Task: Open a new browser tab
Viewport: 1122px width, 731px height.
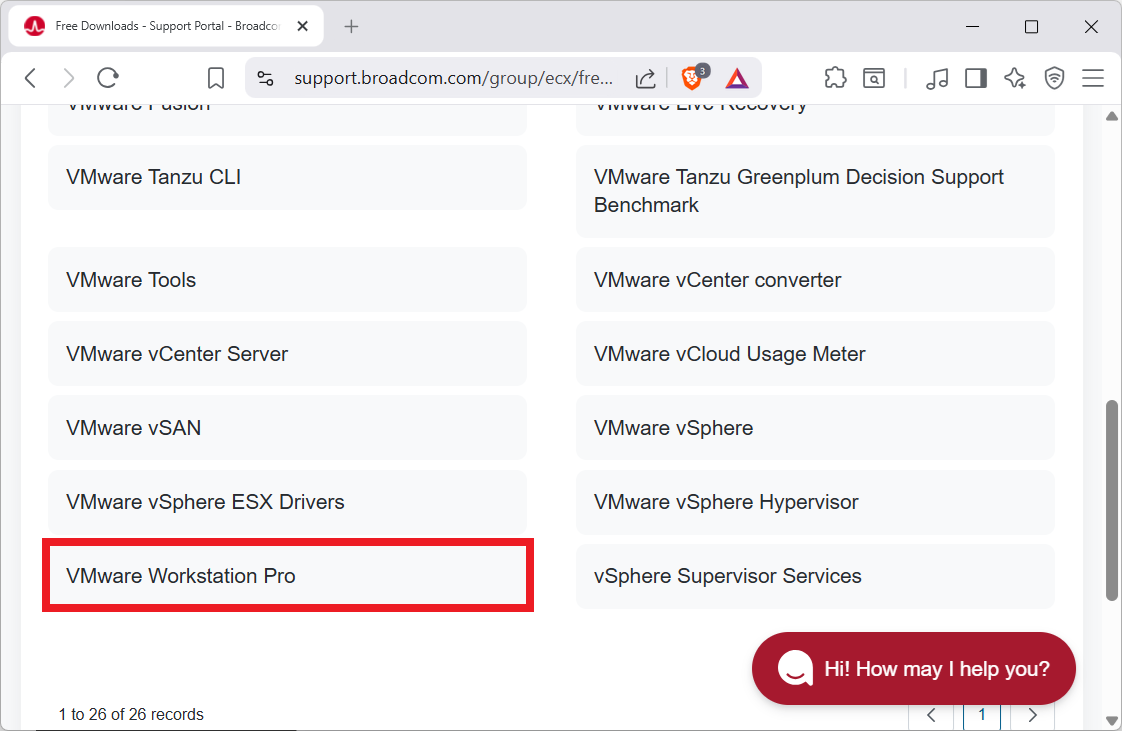Action: click(x=351, y=26)
